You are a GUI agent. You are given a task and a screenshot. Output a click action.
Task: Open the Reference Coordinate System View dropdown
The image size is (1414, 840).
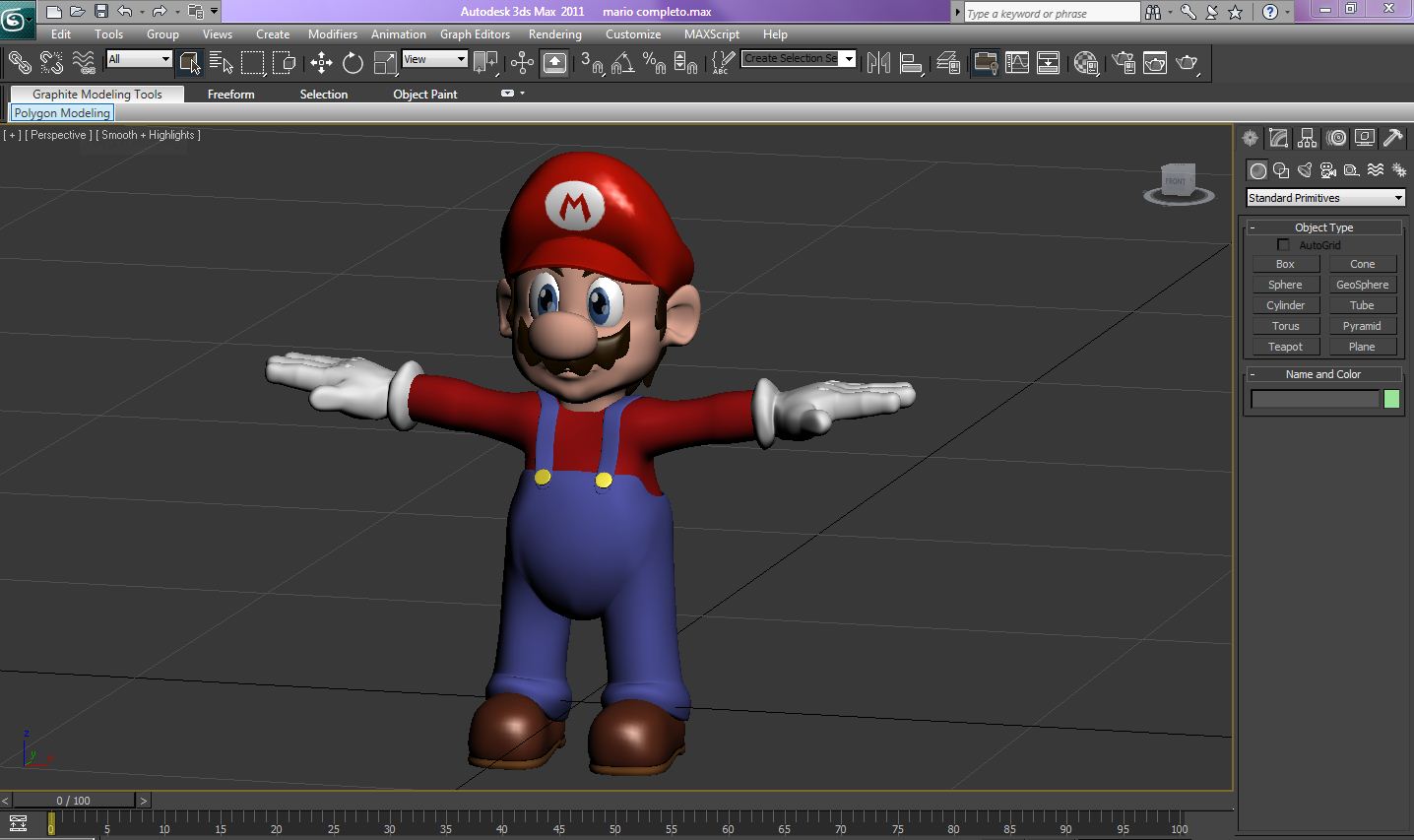(x=434, y=59)
